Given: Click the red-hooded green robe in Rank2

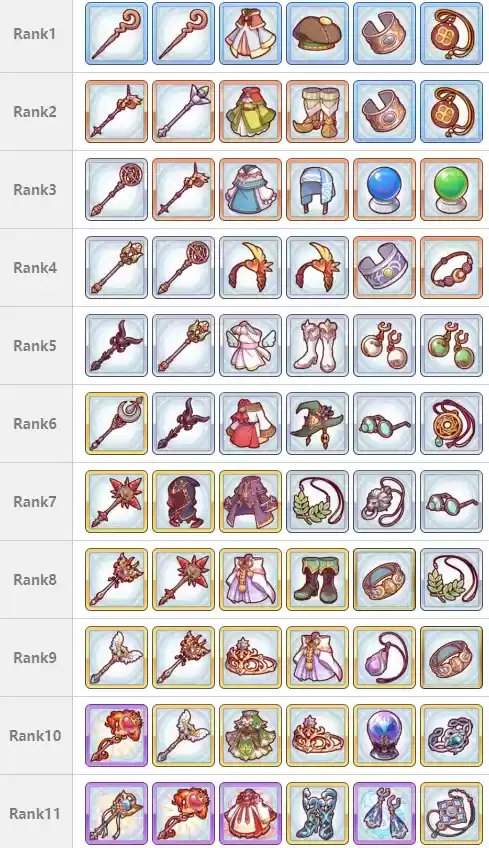Looking at the screenshot, I should (x=250, y=111).
